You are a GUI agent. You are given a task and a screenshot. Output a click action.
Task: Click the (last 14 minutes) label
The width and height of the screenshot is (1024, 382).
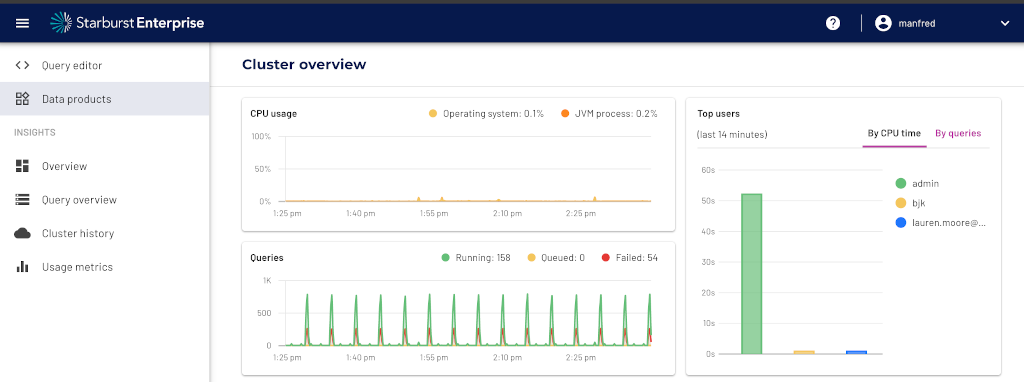pos(732,135)
